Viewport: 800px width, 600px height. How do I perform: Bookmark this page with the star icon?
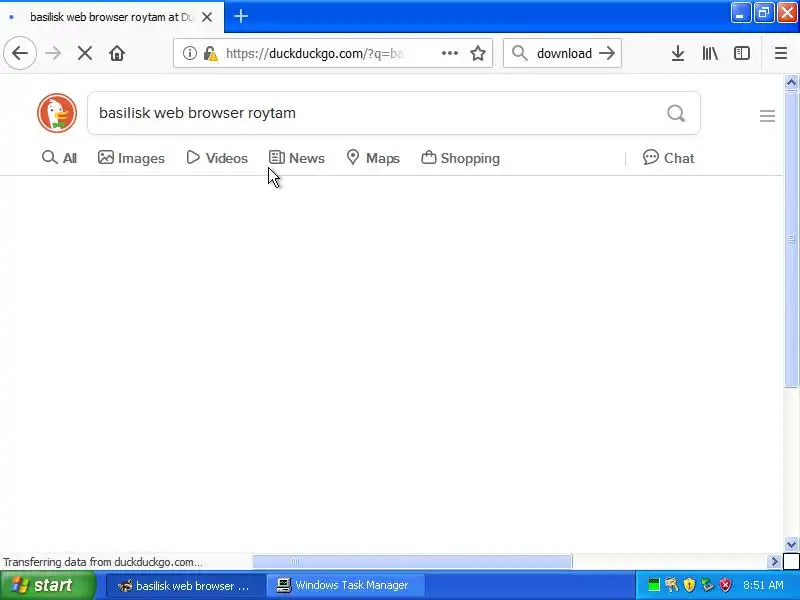pos(478,53)
